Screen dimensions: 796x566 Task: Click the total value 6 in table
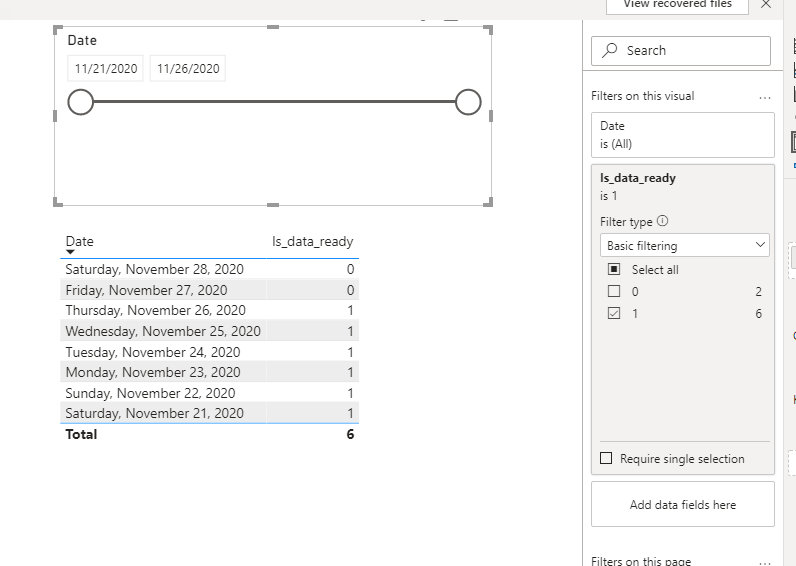point(350,435)
